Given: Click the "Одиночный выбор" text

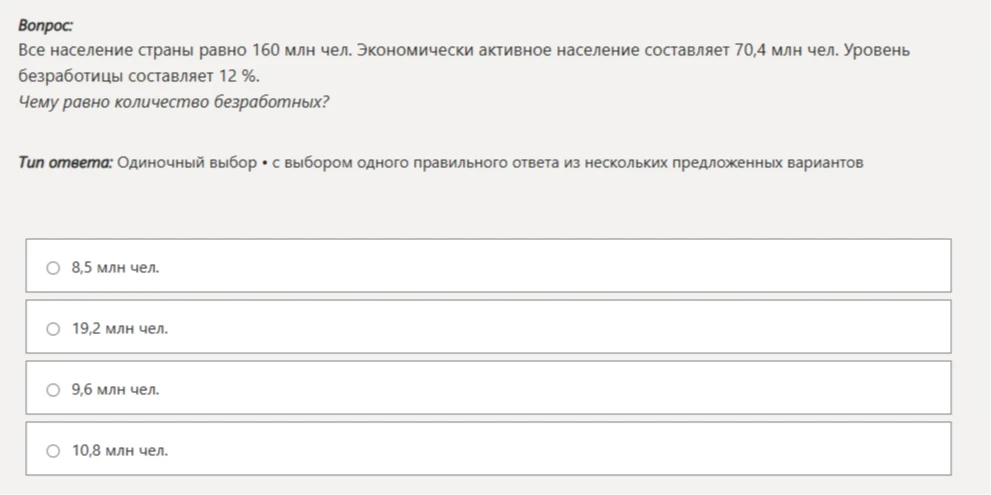Looking at the screenshot, I should 187,163.
